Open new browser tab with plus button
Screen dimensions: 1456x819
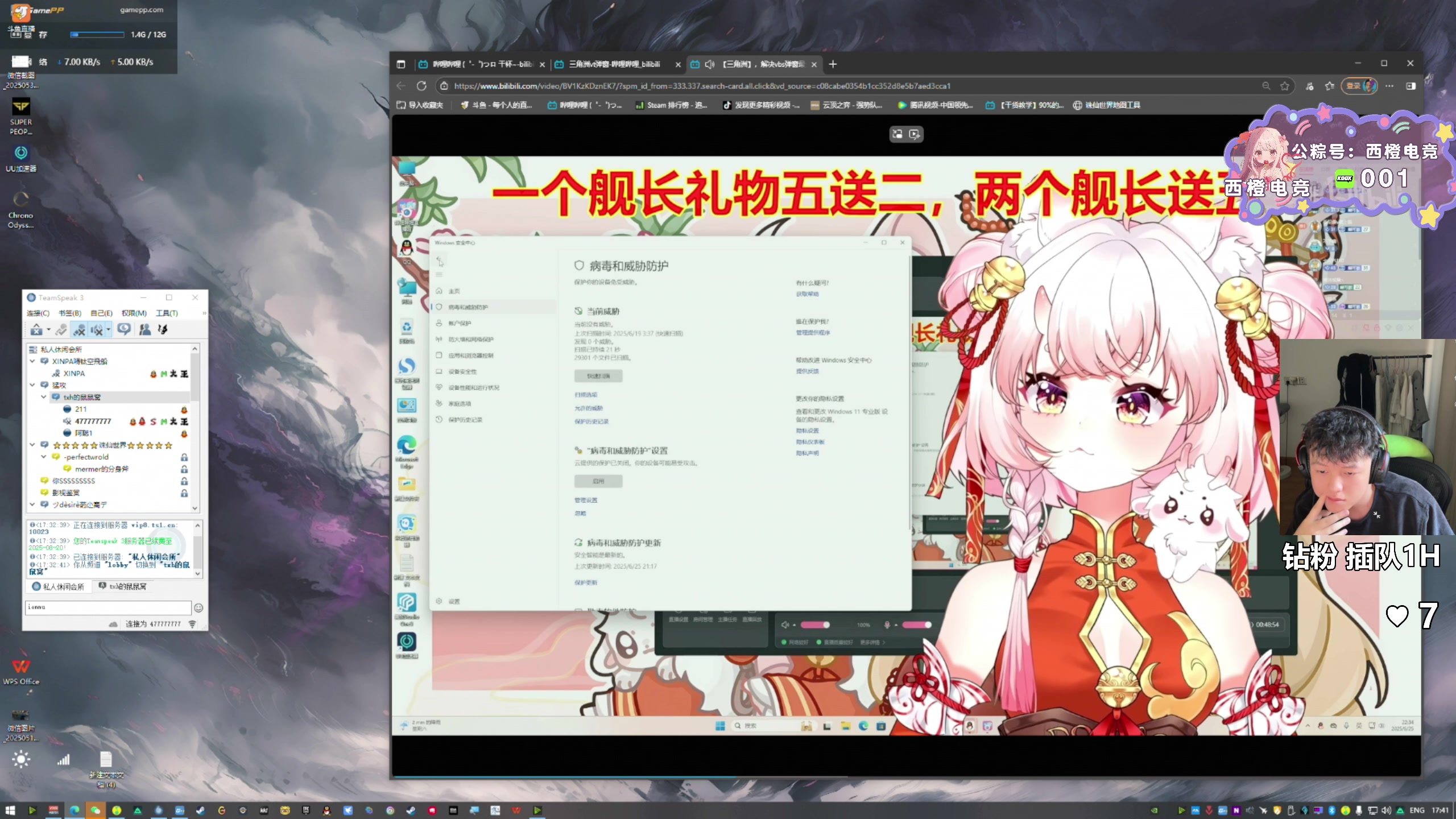click(833, 64)
